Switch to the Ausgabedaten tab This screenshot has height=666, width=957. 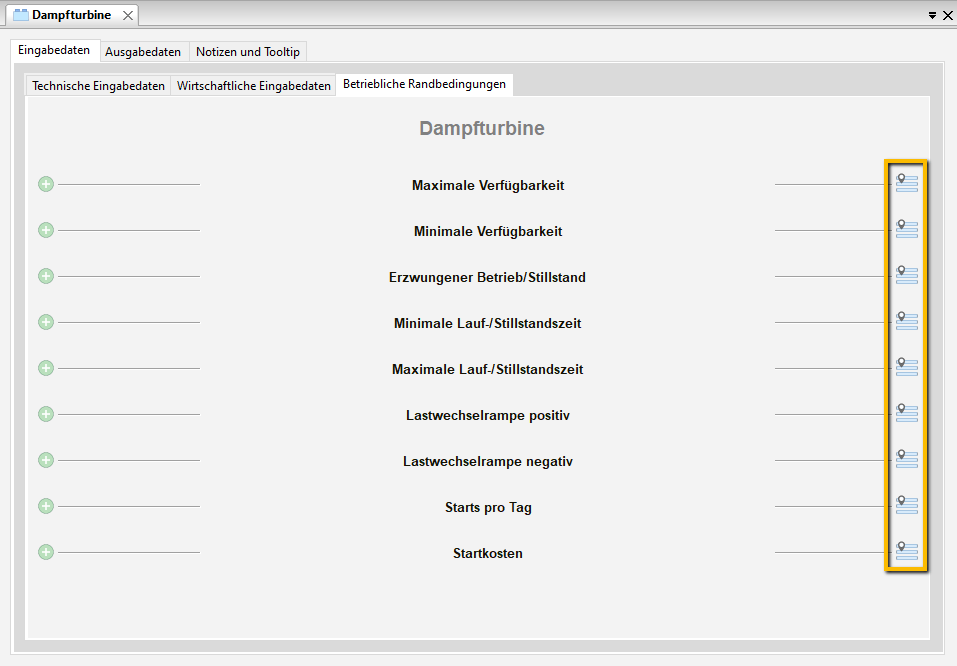(x=143, y=52)
